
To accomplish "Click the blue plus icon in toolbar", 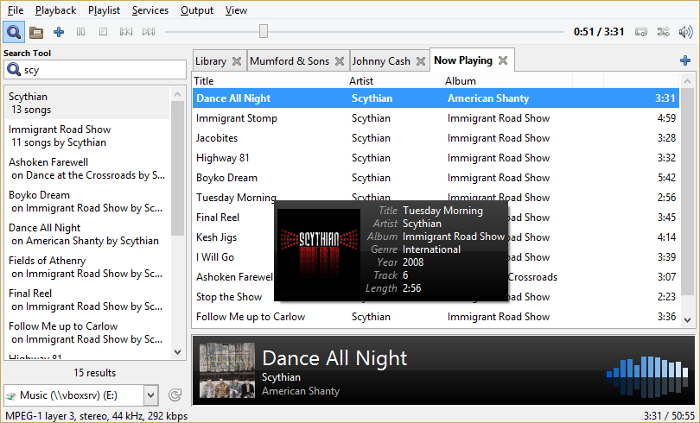I will pyautogui.click(x=59, y=32).
